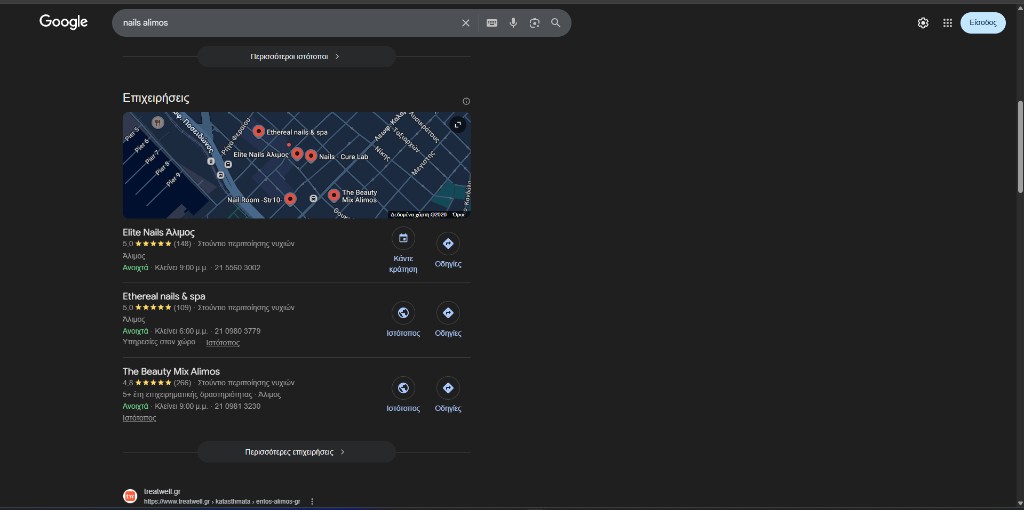Click the Nail Room -Str10- map pin
Screen dimensions: 1024x510
(x=291, y=199)
